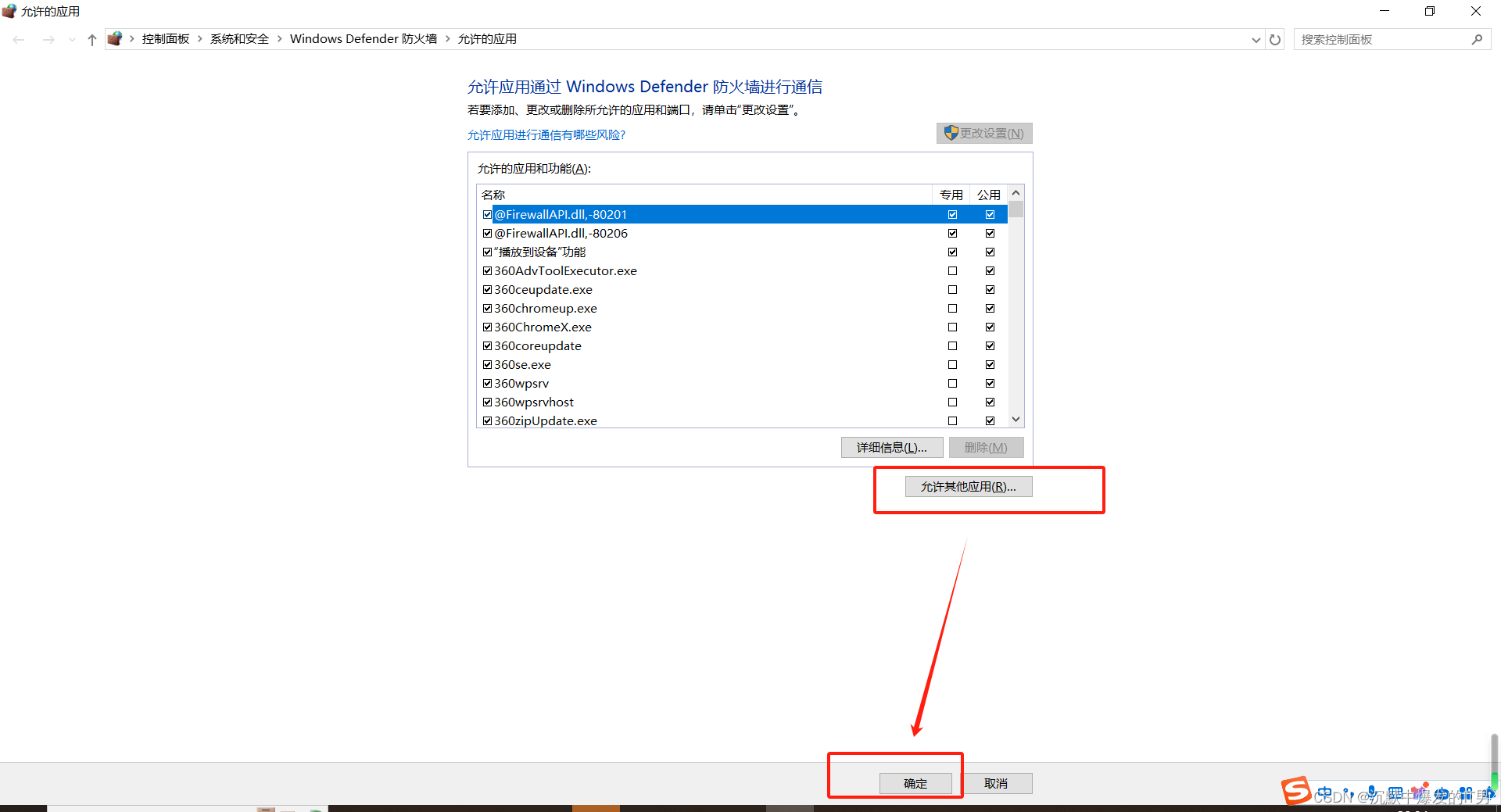Toggle @FirewallAPI.dll,-80201 public checkbox
Screen dimensions: 1501x812
(990, 215)
